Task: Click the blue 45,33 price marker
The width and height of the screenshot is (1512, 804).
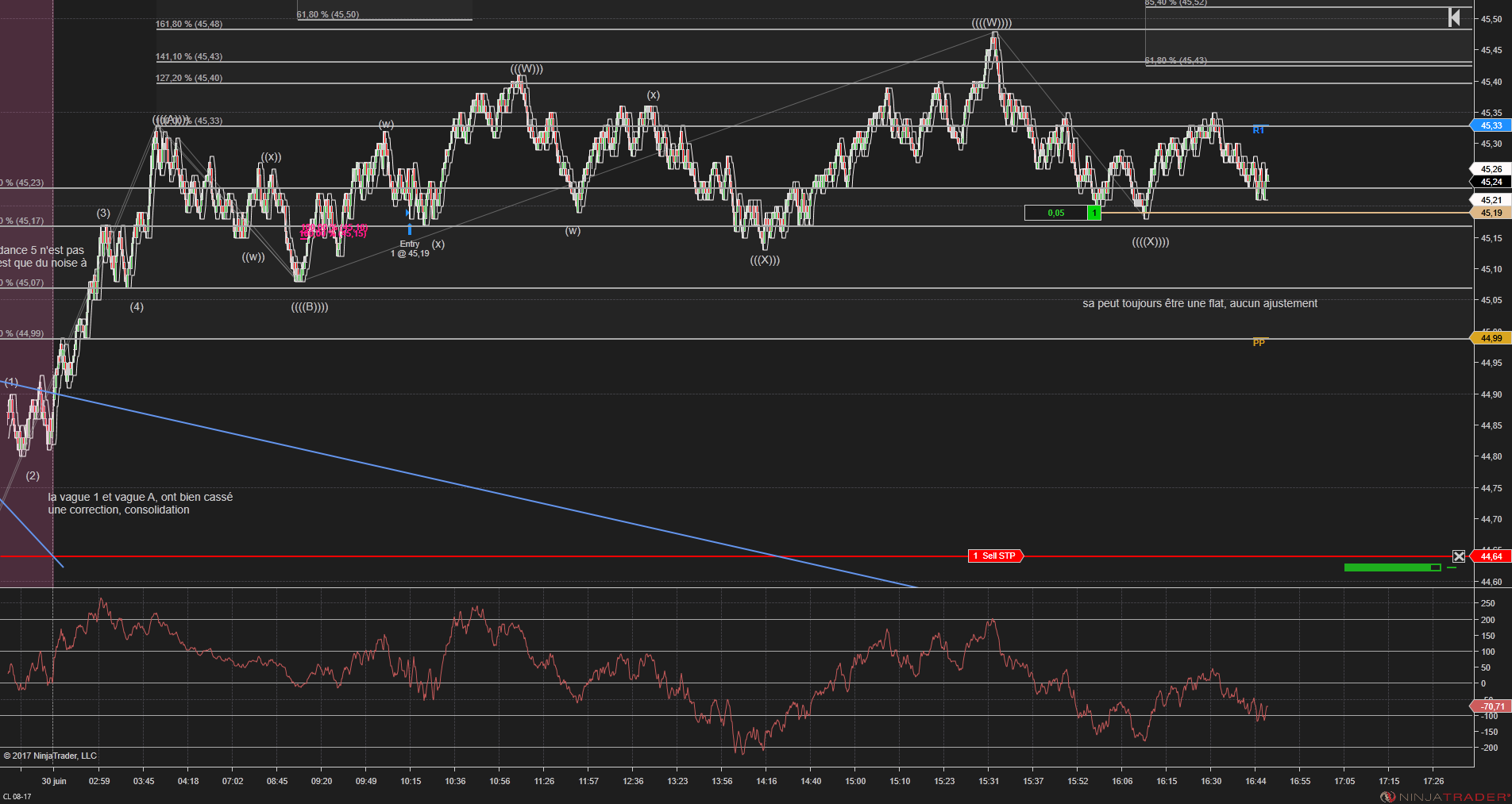Action: tap(1491, 125)
